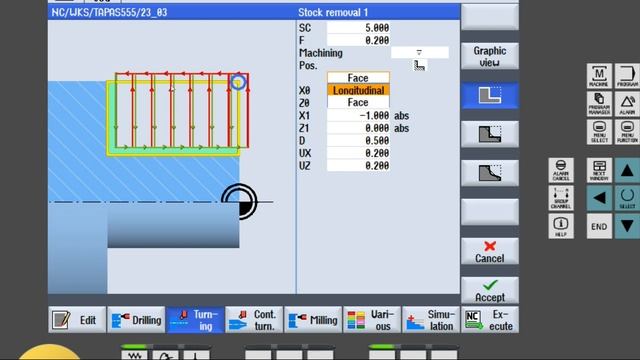The image size is (640, 360).
Task: Open Contour turning softkey
Action: click(254, 320)
